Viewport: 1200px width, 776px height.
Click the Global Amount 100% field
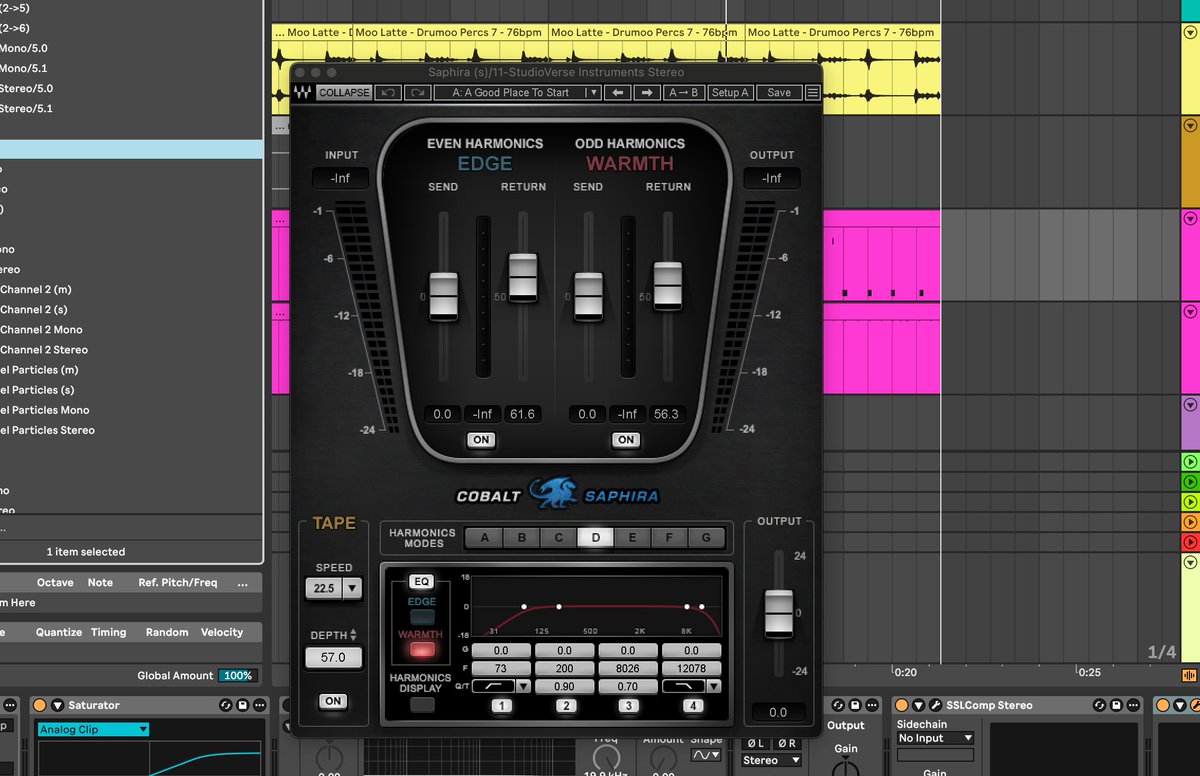(x=238, y=676)
